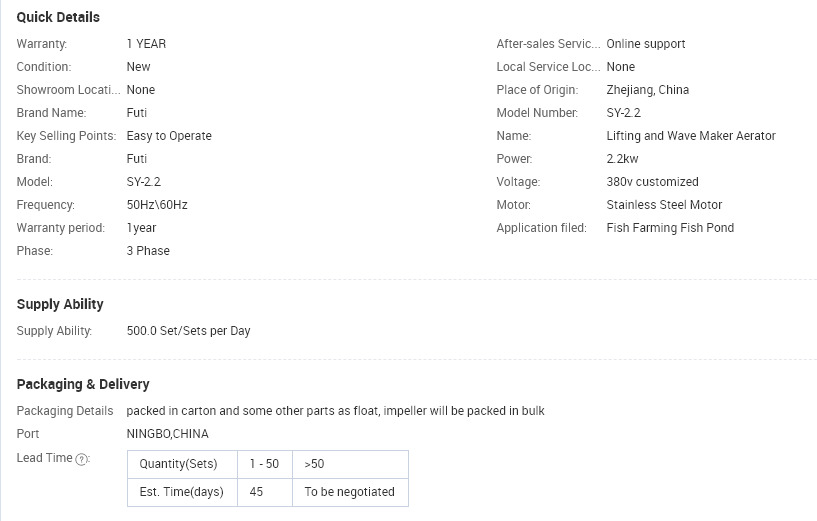Click the 'Easy to Operate' selling point
The height and width of the screenshot is (521, 817).
pos(169,136)
